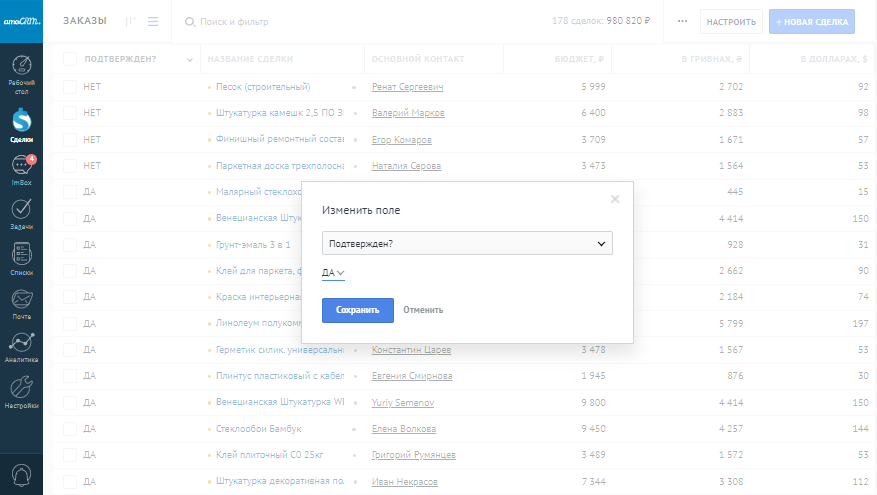Expand the Подтвержден? field dropdown in dialog

[x=467, y=243]
